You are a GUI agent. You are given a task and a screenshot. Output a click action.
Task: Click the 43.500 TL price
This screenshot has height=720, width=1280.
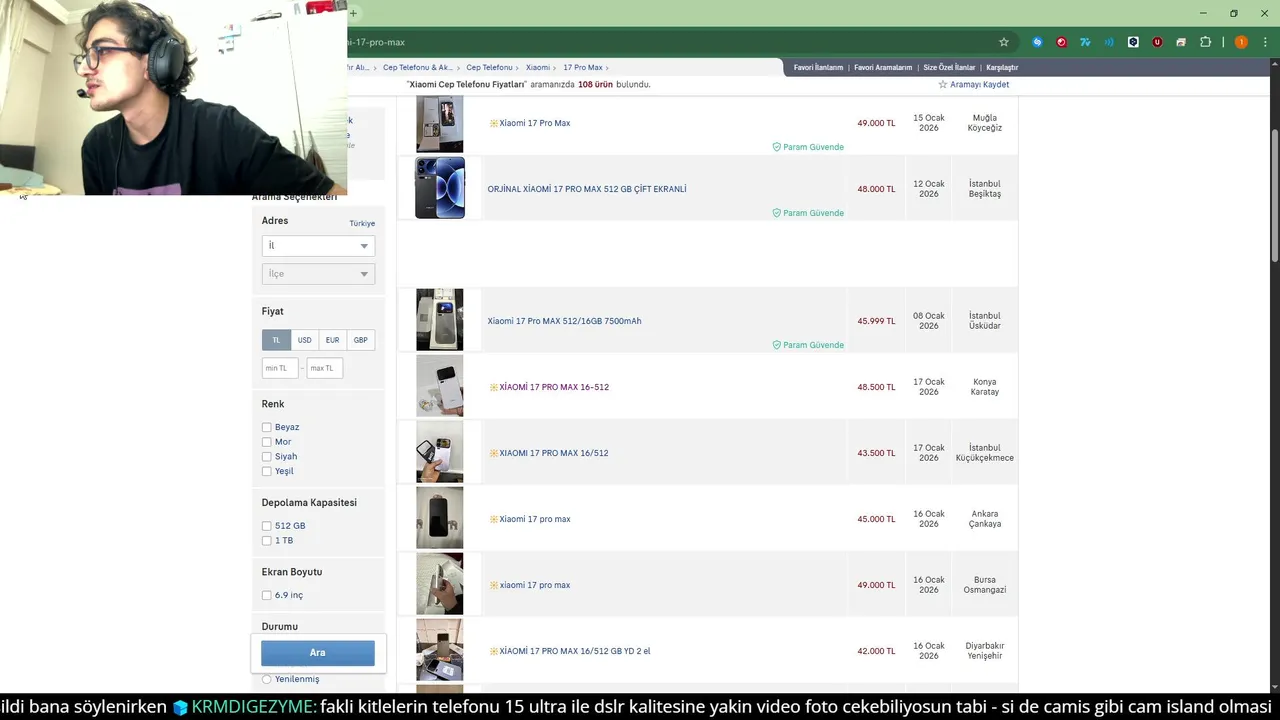point(876,453)
